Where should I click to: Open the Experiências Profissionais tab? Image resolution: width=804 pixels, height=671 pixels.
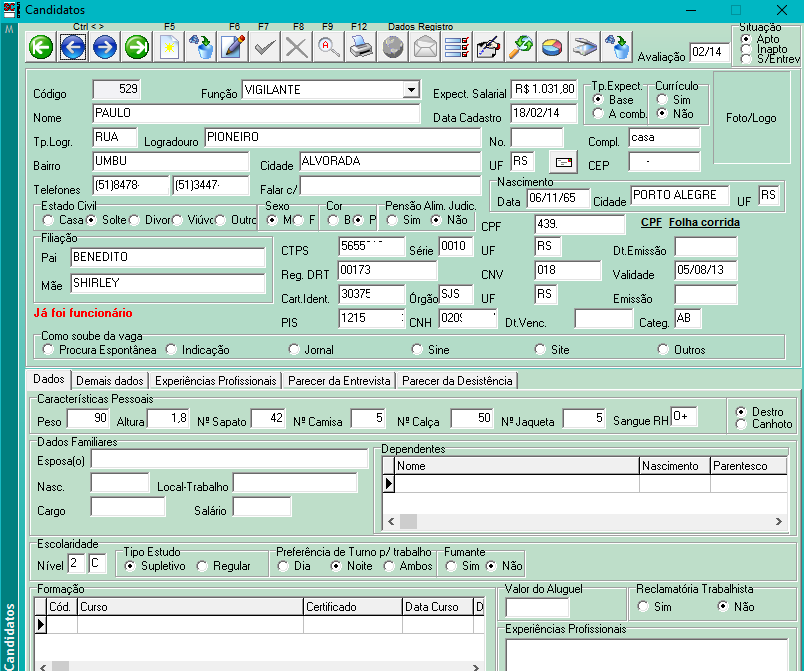pyautogui.click(x=215, y=381)
